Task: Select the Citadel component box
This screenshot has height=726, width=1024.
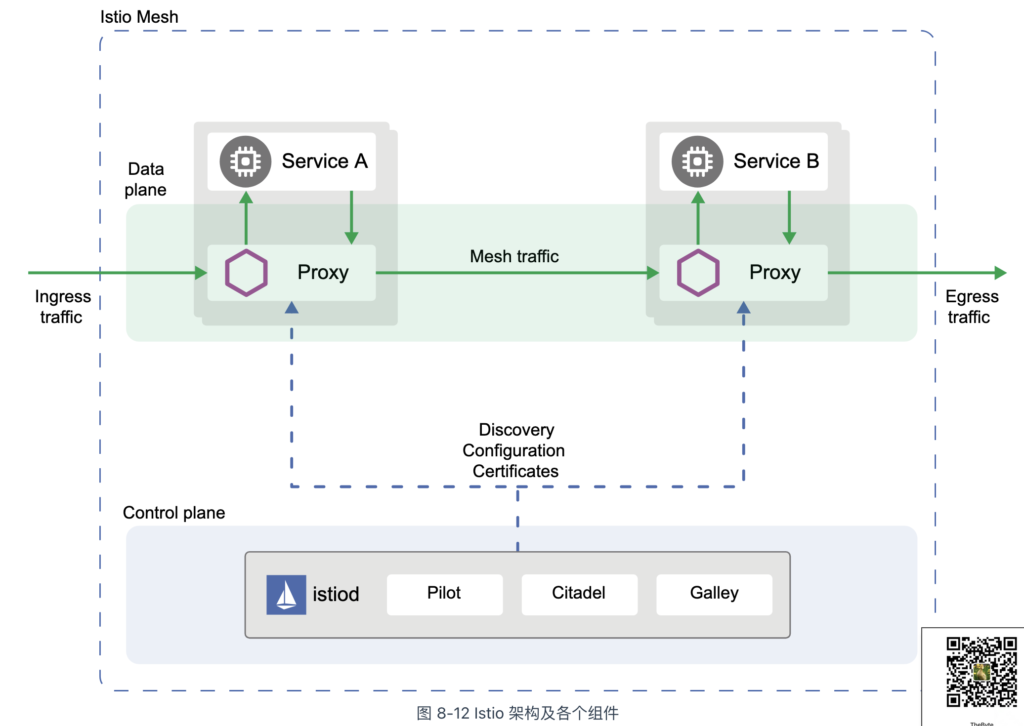Action: point(579,594)
